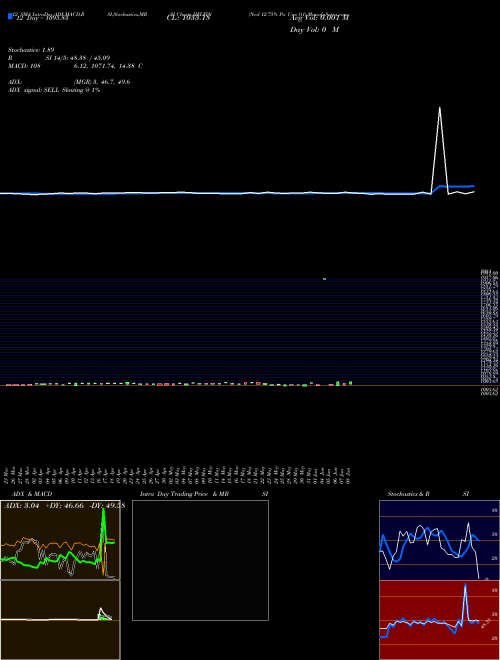Click the 'SI 14/3: 48.38 / 45.09' value
Image resolution: width=500 pixels, height=660 pixels.
[x=78, y=58]
